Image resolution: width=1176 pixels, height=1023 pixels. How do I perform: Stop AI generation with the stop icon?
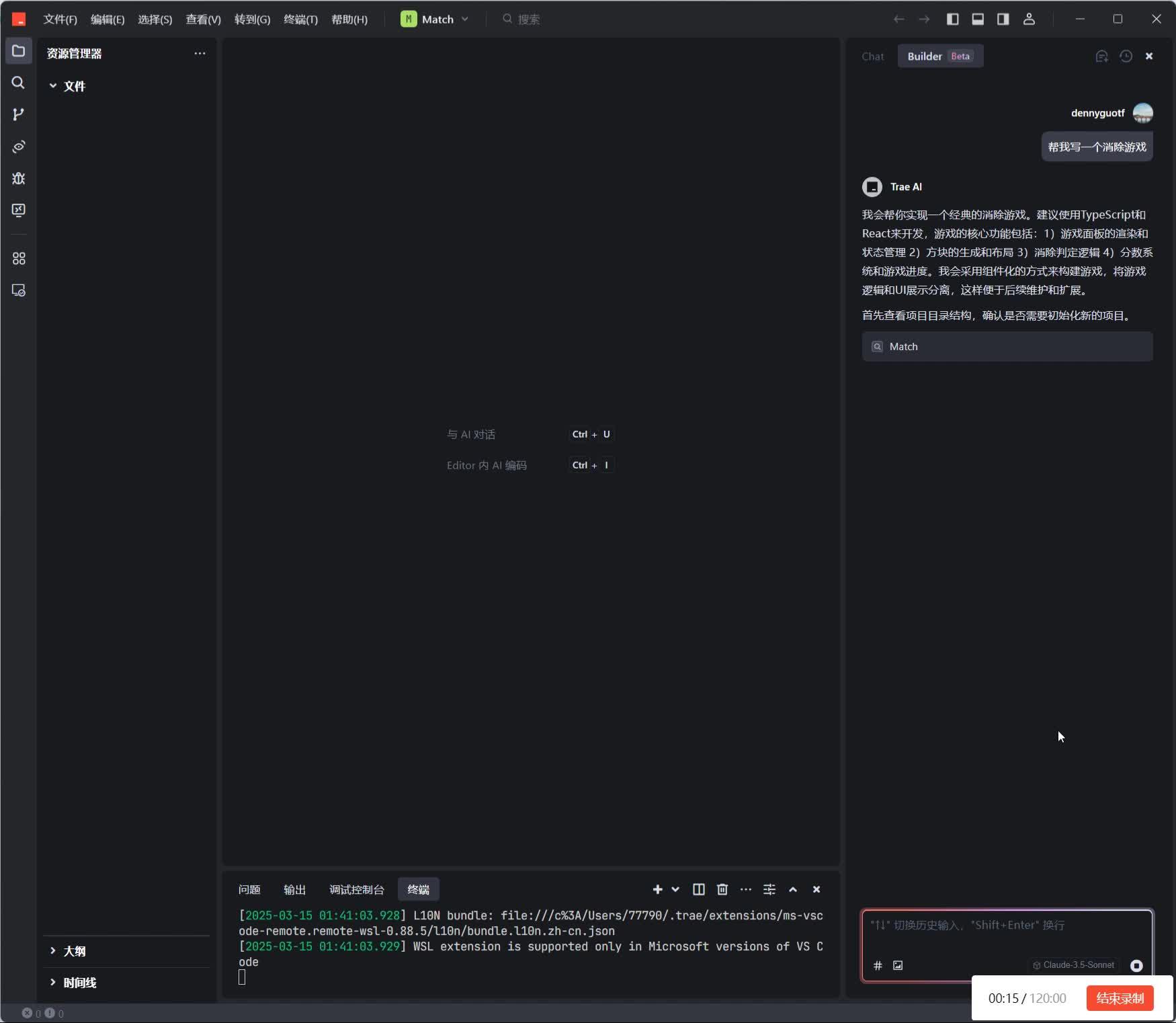[1137, 965]
